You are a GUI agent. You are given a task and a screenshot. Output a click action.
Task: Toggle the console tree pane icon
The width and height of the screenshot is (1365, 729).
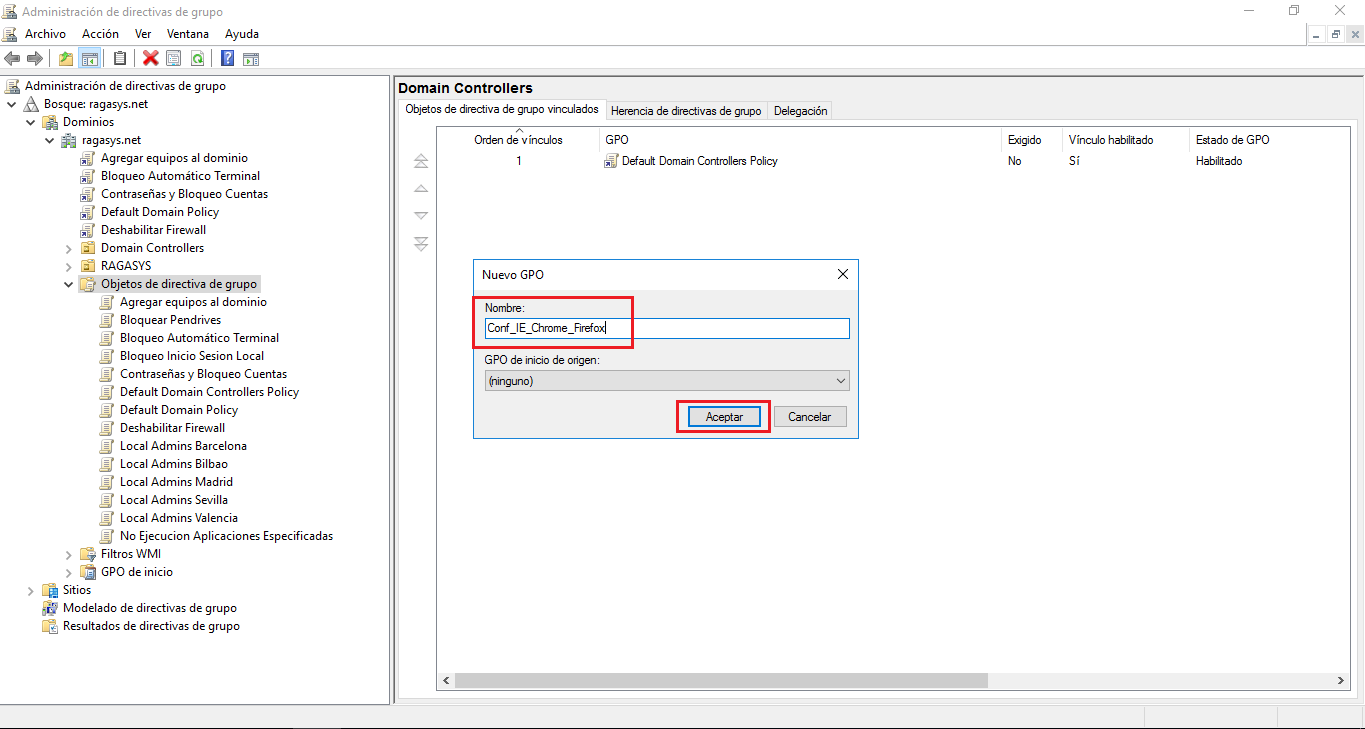coord(90,57)
